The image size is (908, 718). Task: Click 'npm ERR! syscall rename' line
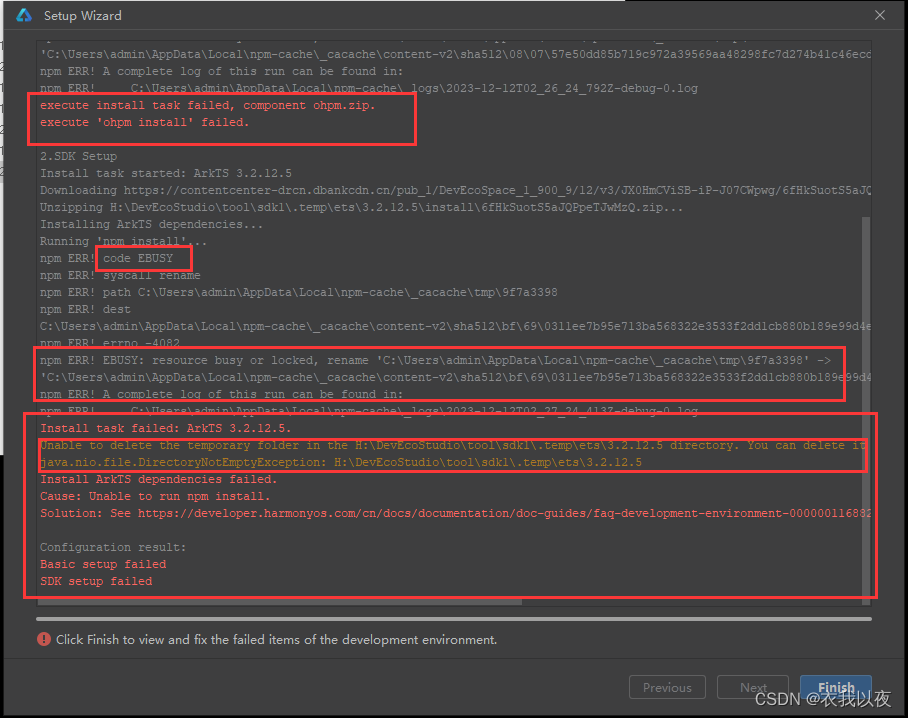click(120, 275)
